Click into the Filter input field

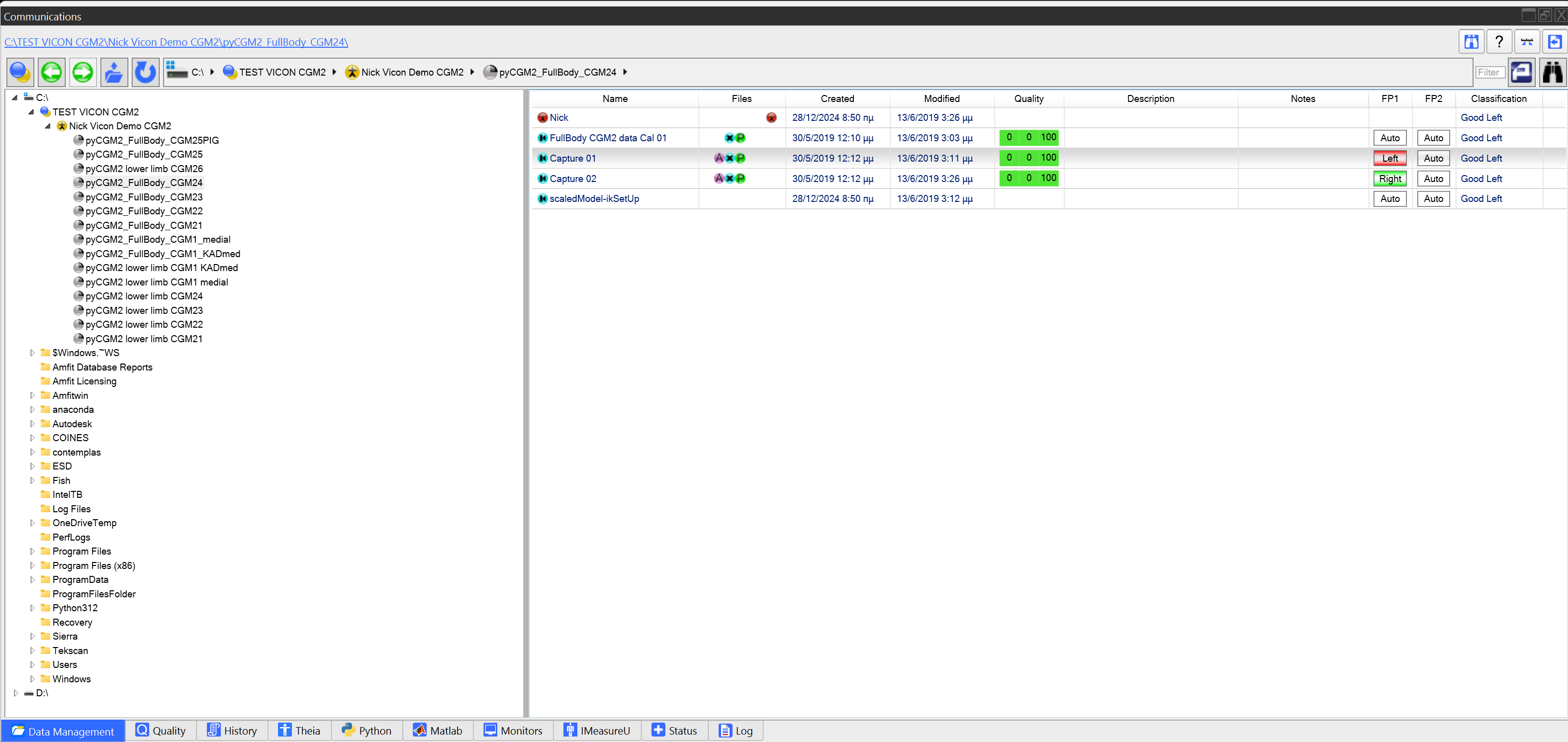pos(1489,73)
